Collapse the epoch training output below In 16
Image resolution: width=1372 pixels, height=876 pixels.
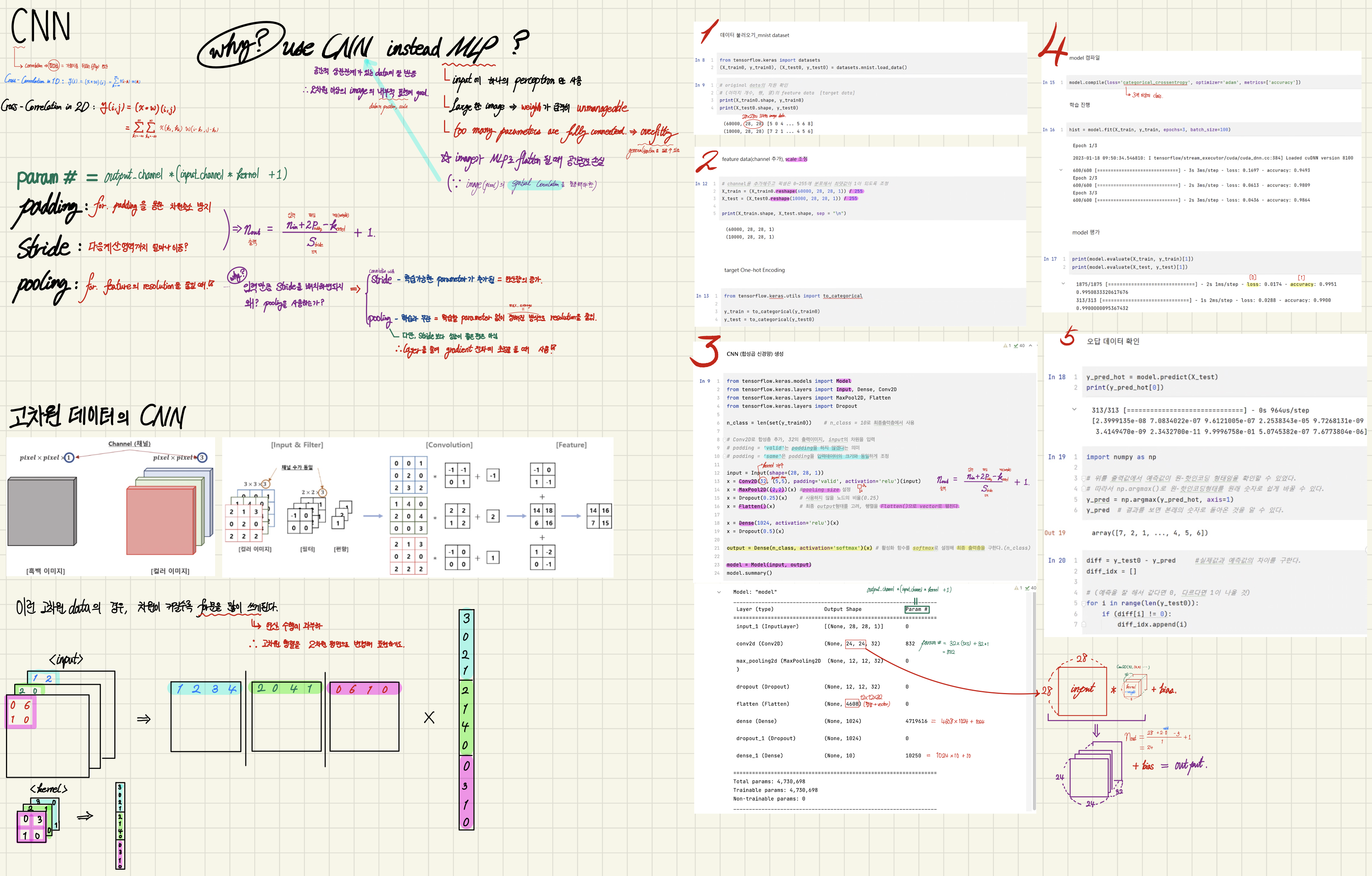coord(1060,170)
